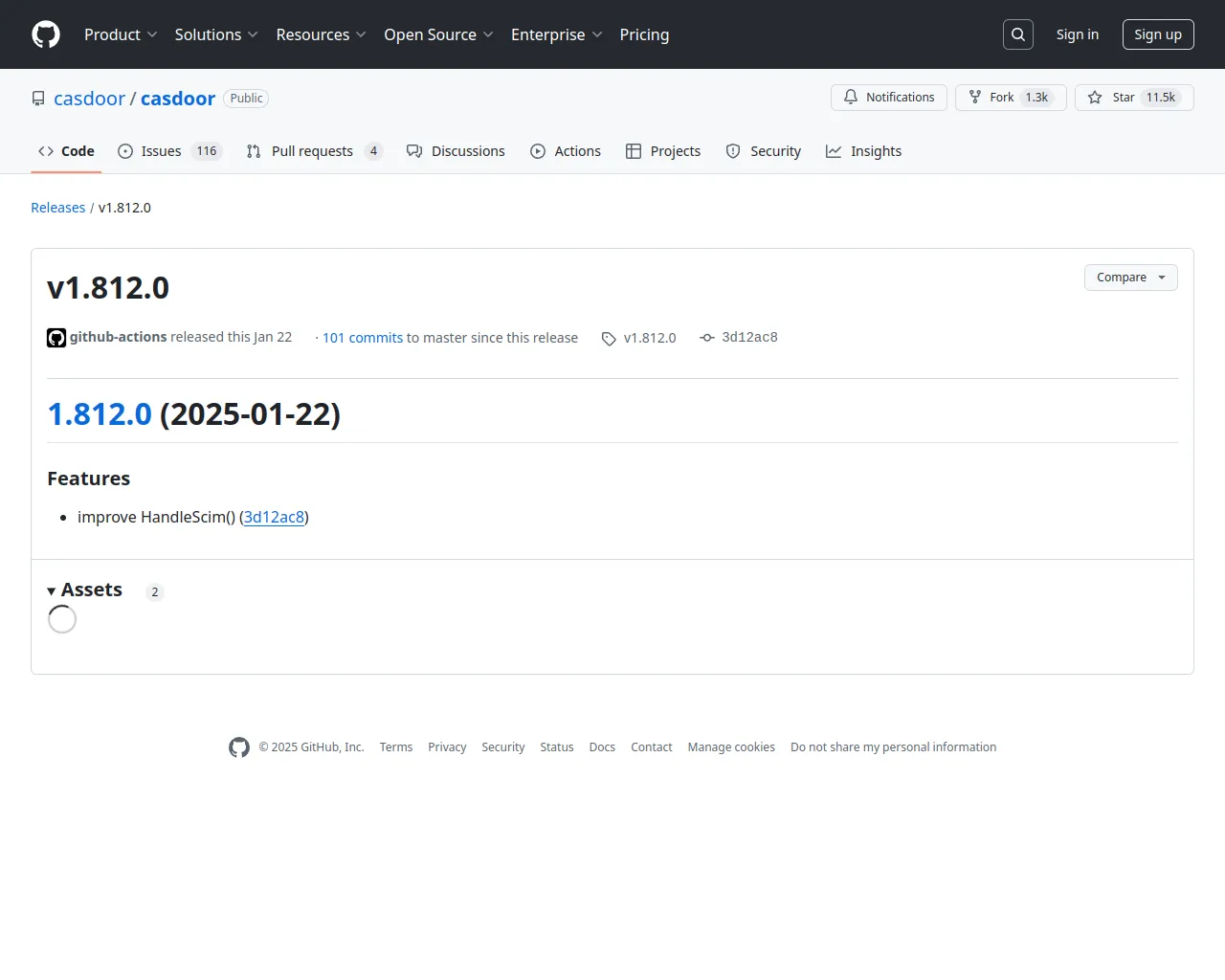Click the Assets count badge 2

[x=155, y=592]
